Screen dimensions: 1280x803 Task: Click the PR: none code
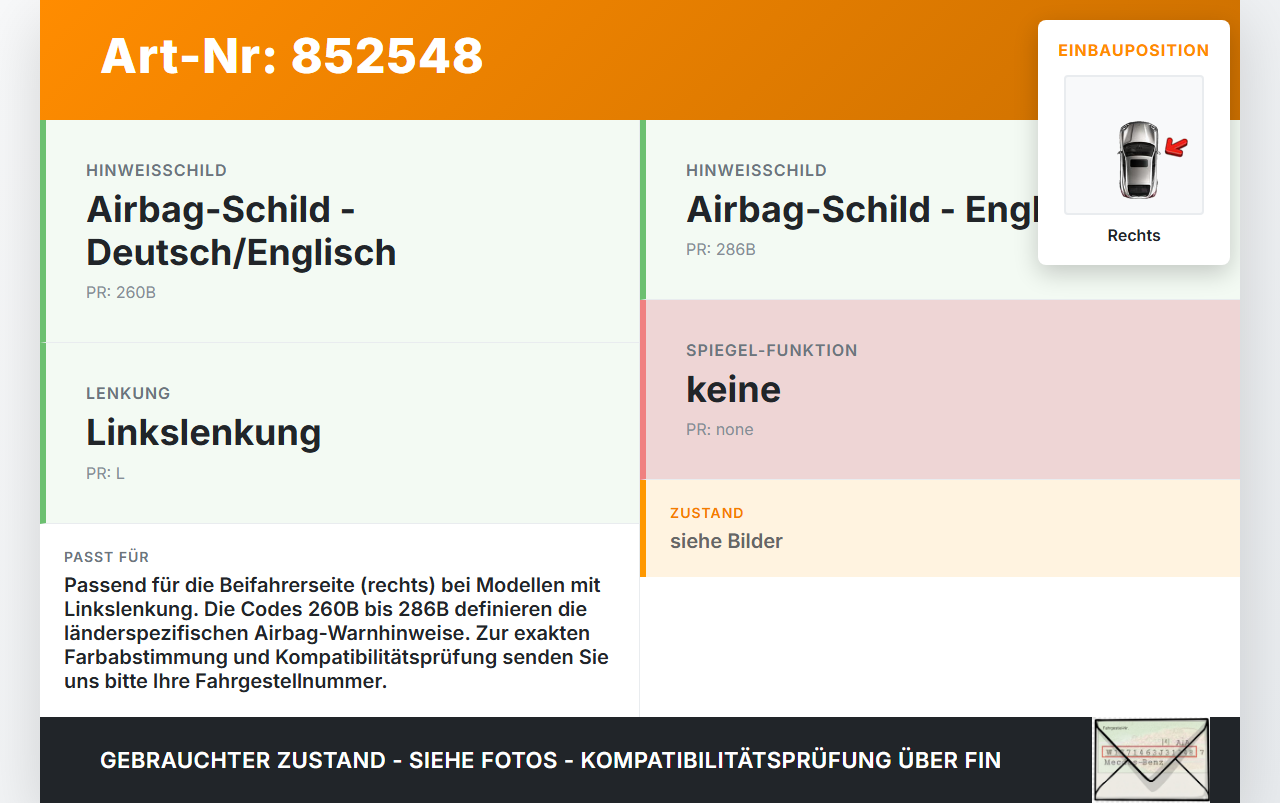(720, 430)
